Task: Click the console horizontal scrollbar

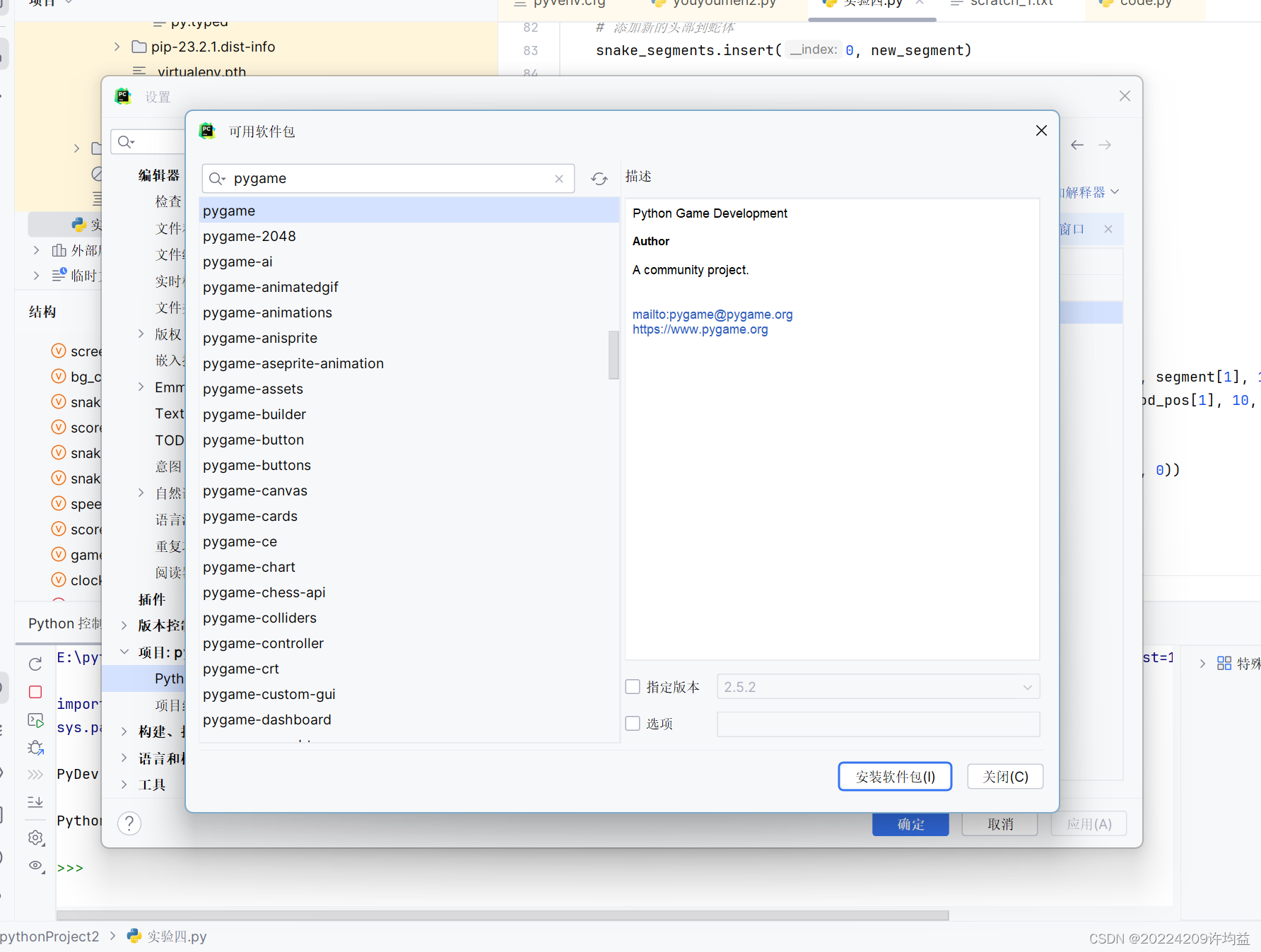Action: (x=503, y=915)
